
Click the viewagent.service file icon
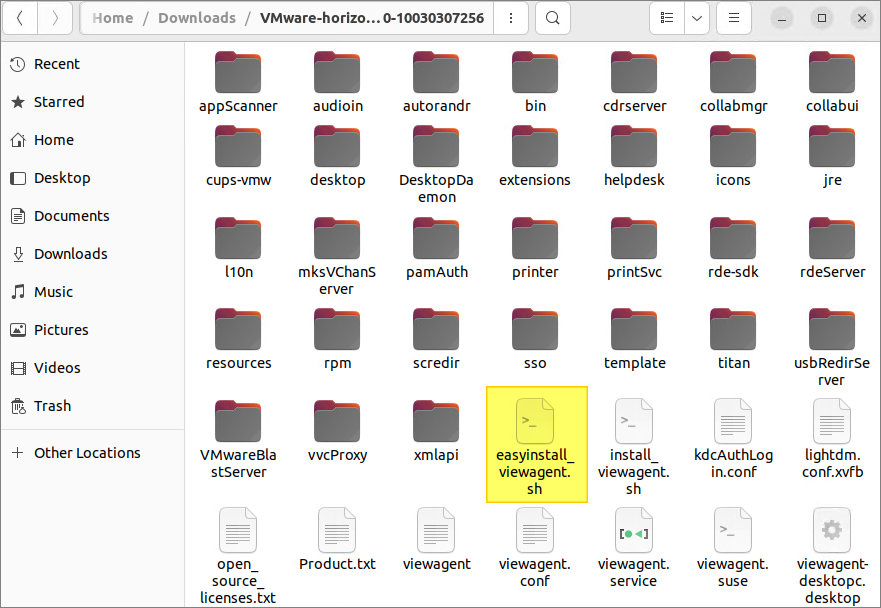coord(633,530)
